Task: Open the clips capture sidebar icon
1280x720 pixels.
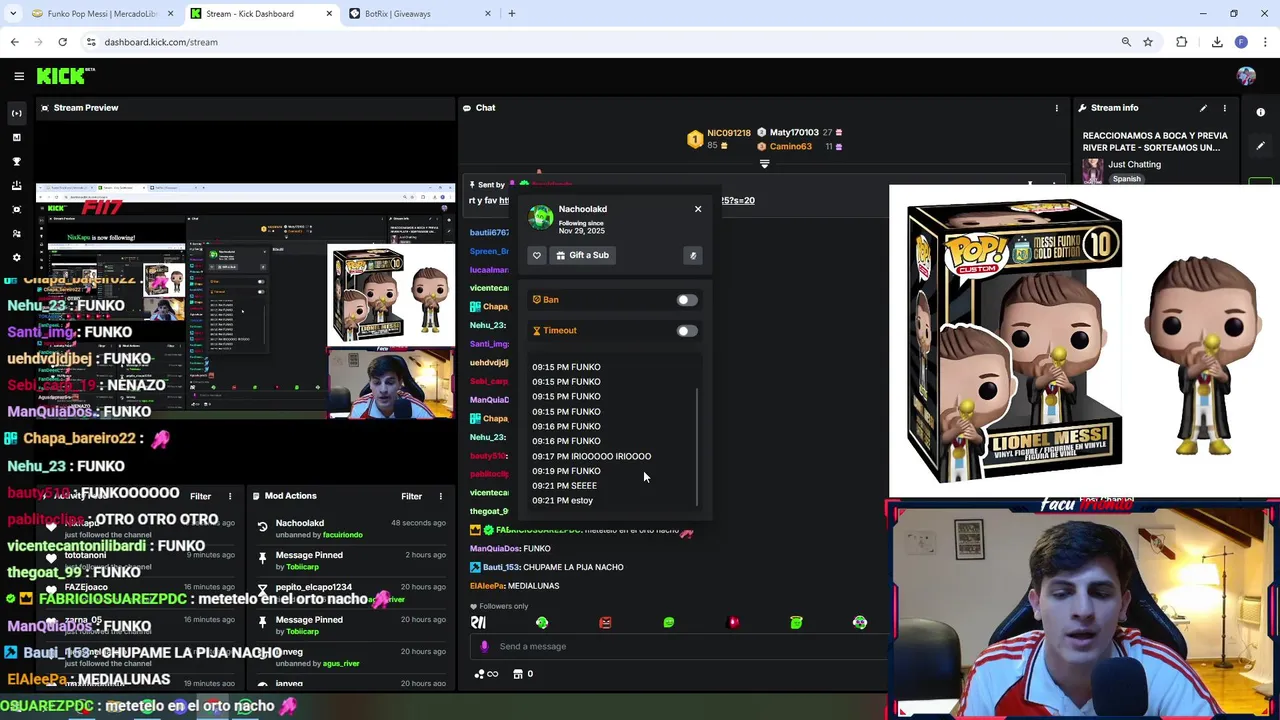Action: coord(16,209)
